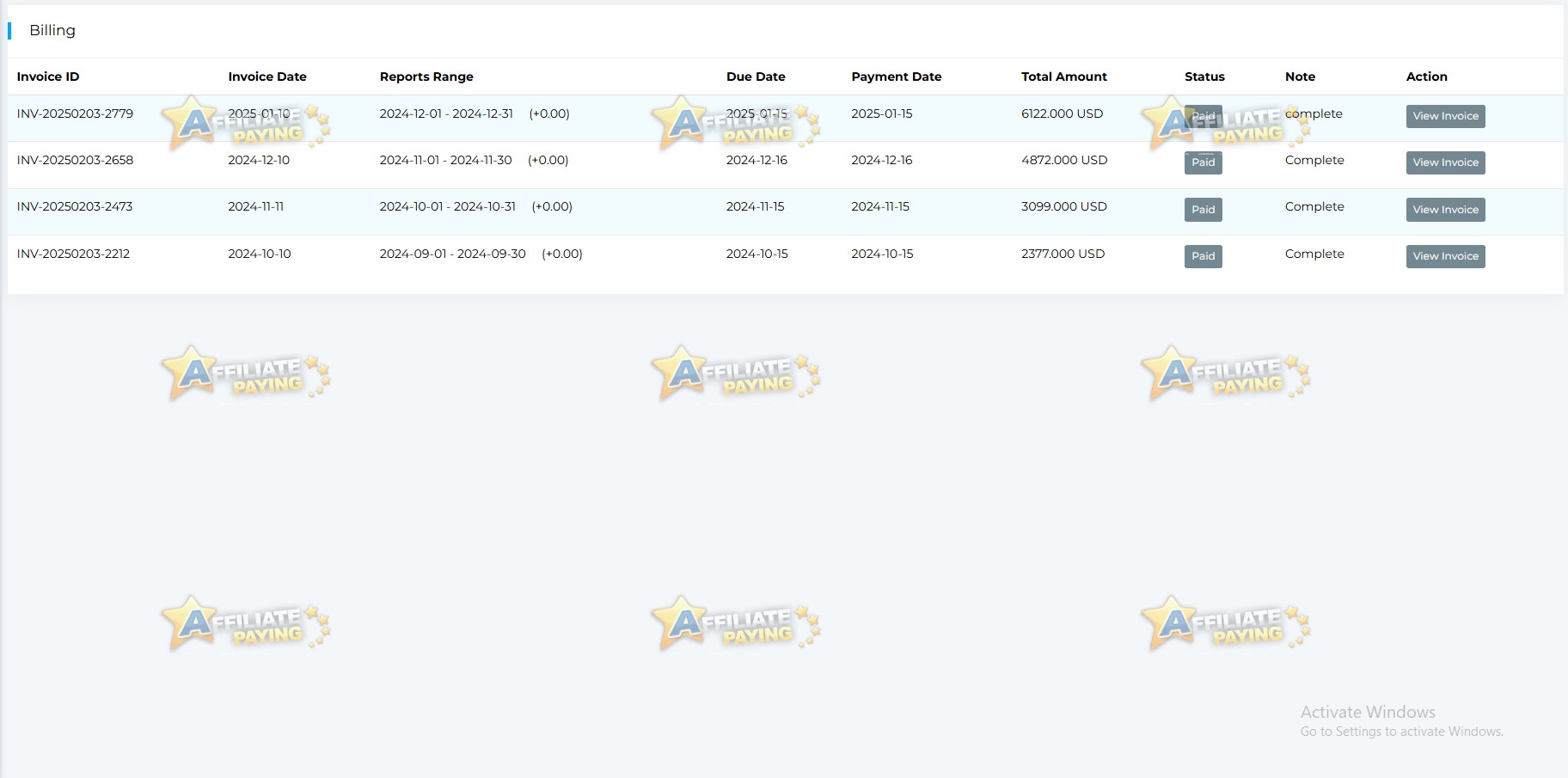The image size is (1568, 778).
Task: Click due date 2024-12-16
Action: pos(756,160)
